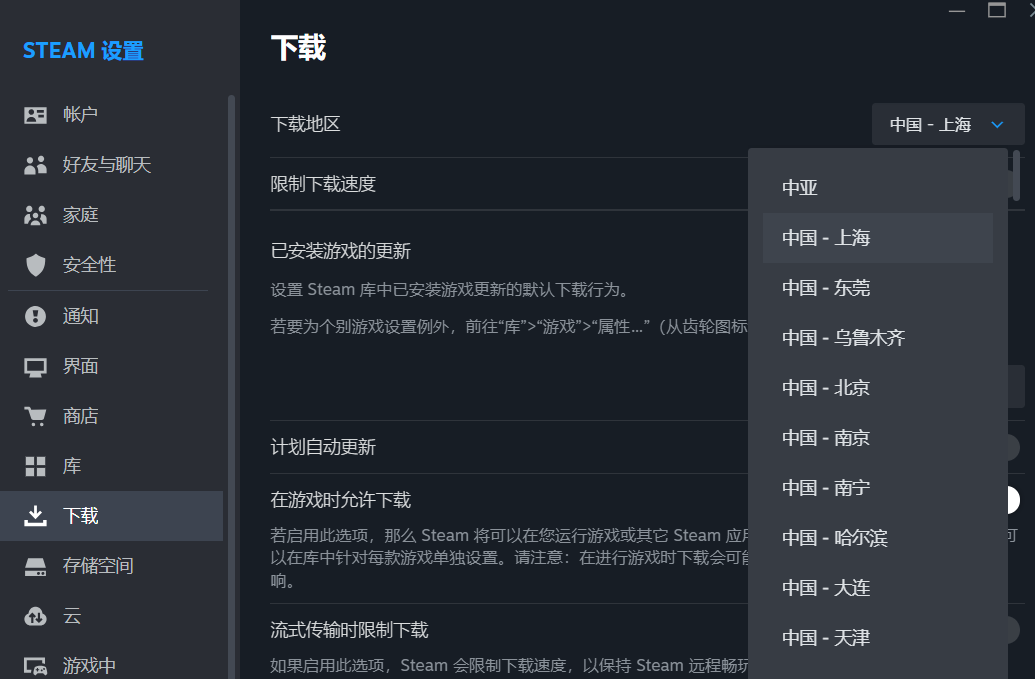Open the download region dropdown
The width and height of the screenshot is (1035, 679).
pos(946,124)
